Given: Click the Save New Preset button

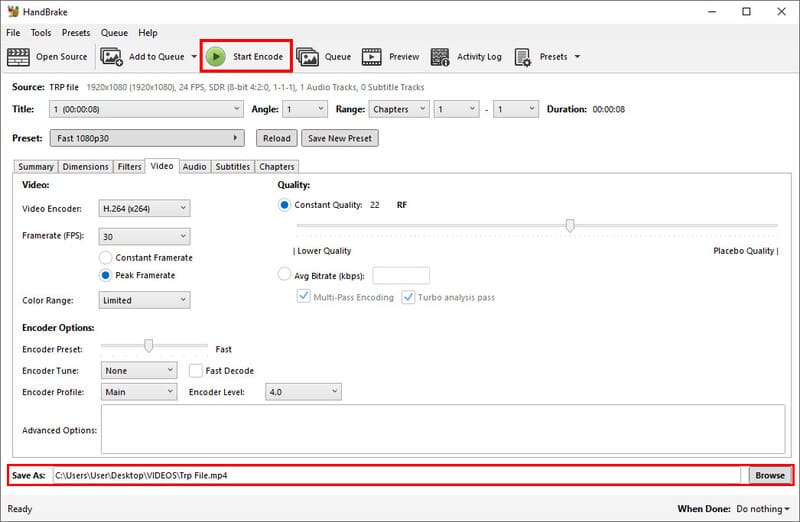Looking at the screenshot, I should (340, 138).
